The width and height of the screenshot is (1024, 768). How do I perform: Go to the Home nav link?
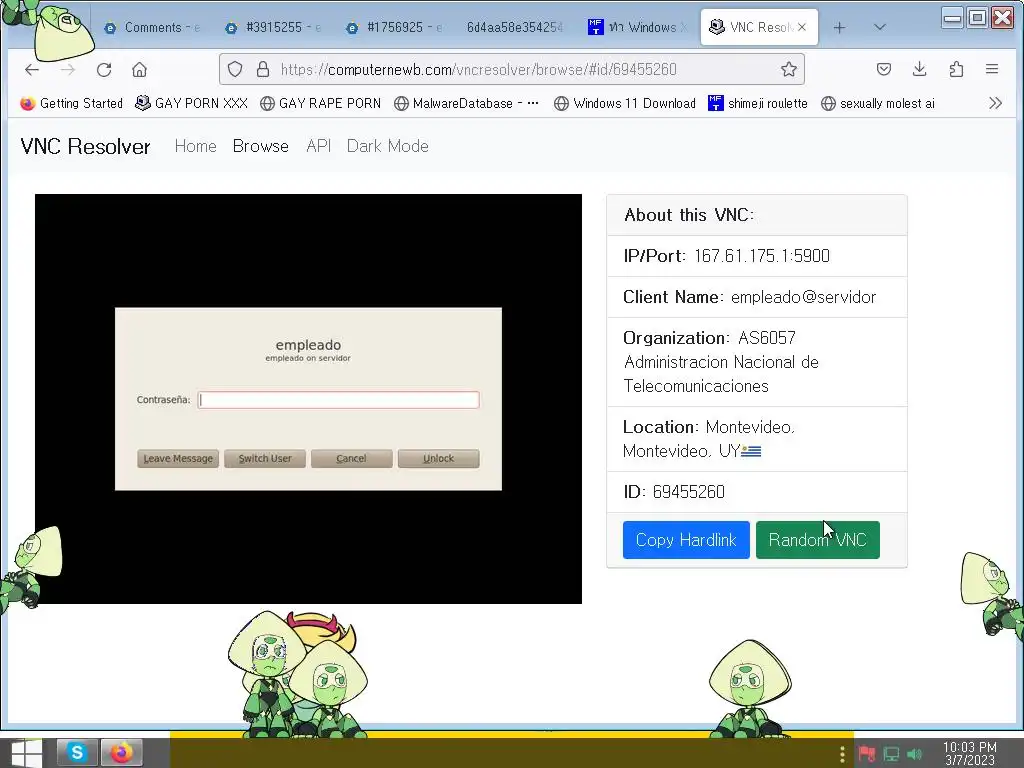click(x=195, y=146)
